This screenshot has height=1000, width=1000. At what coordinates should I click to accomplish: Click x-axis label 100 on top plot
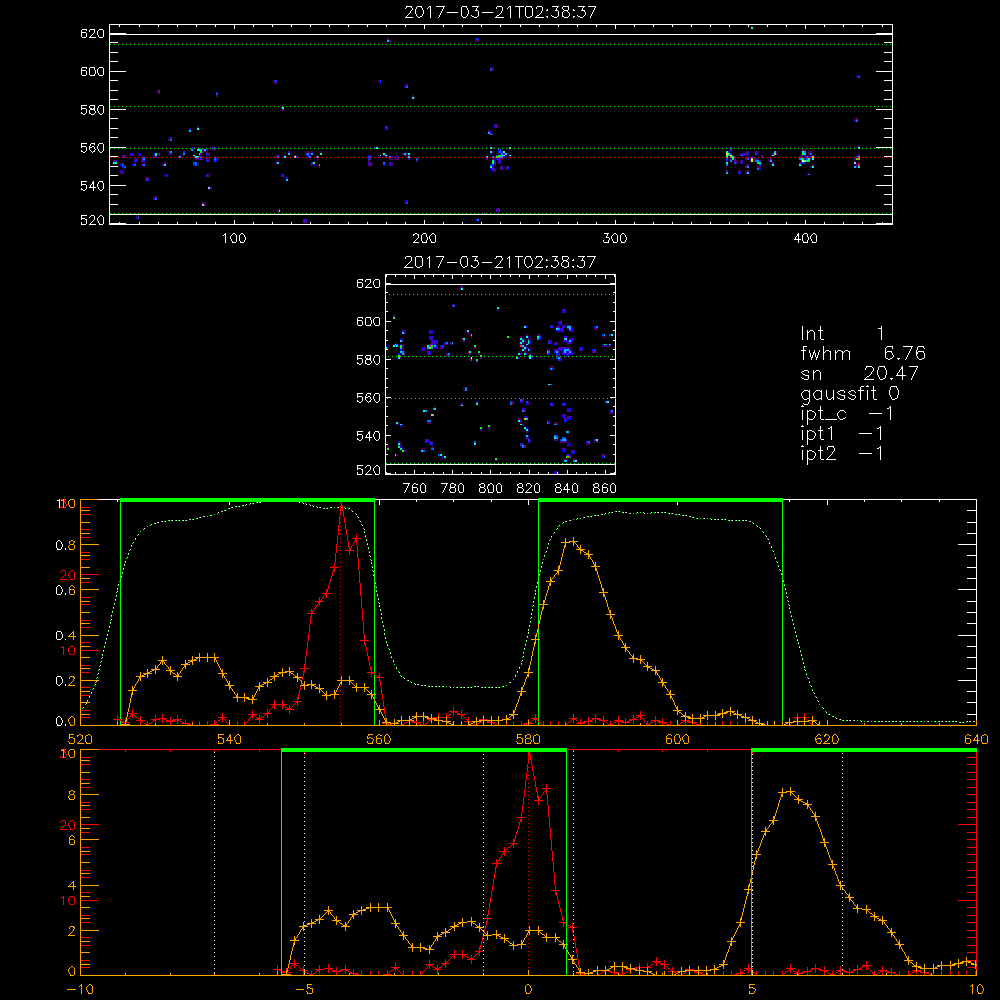234,239
